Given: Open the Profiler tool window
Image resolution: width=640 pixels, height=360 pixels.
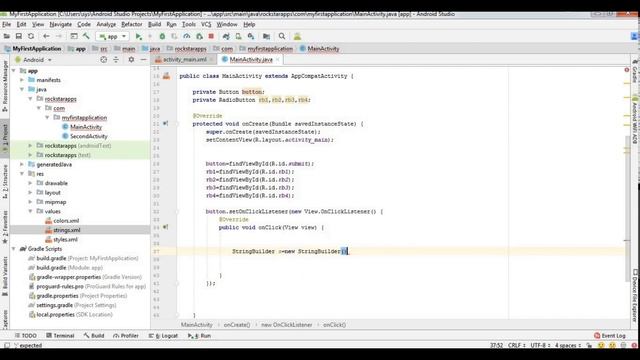Looking at the screenshot, I should tap(126, 336).
